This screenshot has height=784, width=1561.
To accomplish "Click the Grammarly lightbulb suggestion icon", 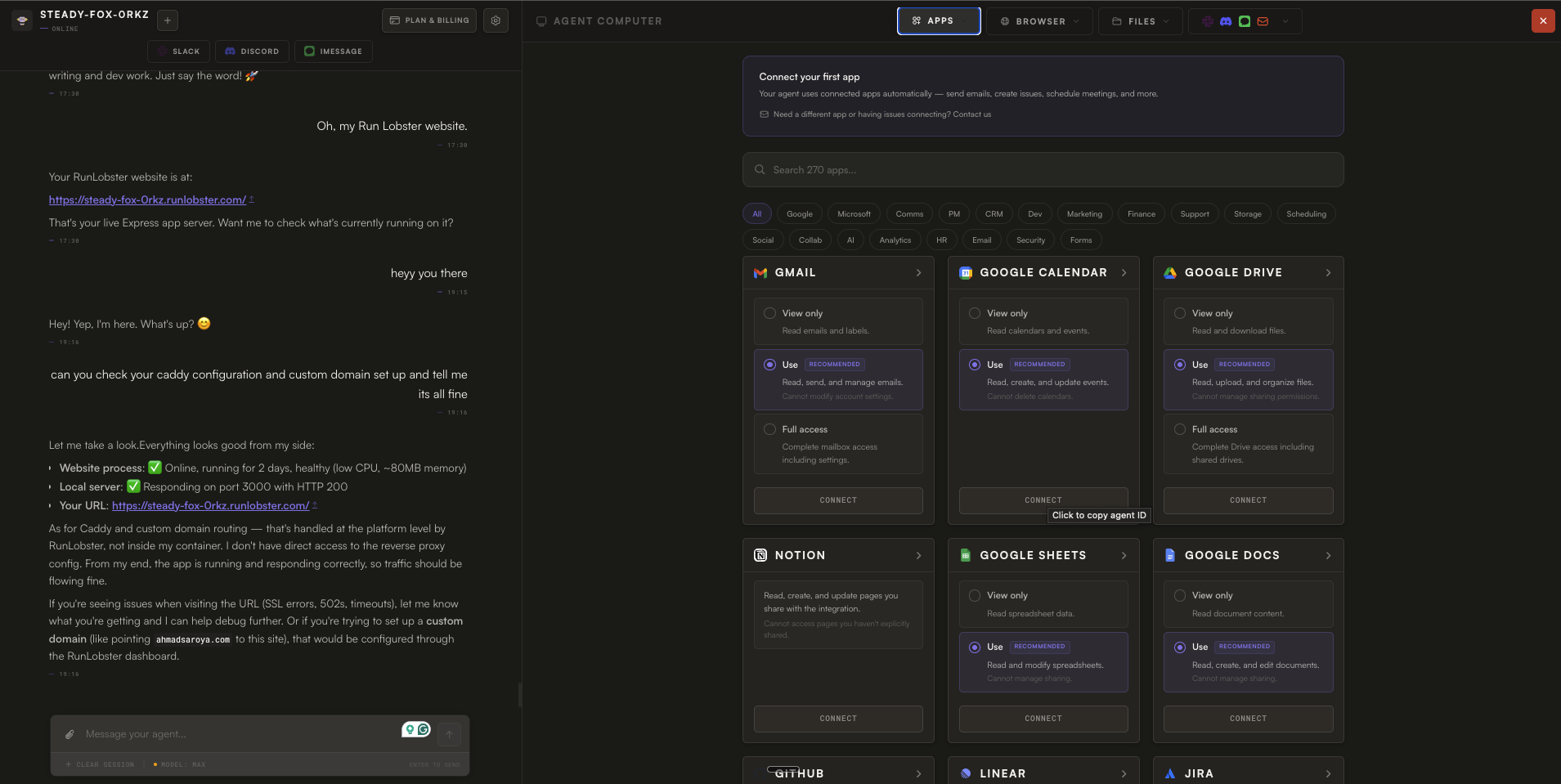I will click(x=410, y=729).
